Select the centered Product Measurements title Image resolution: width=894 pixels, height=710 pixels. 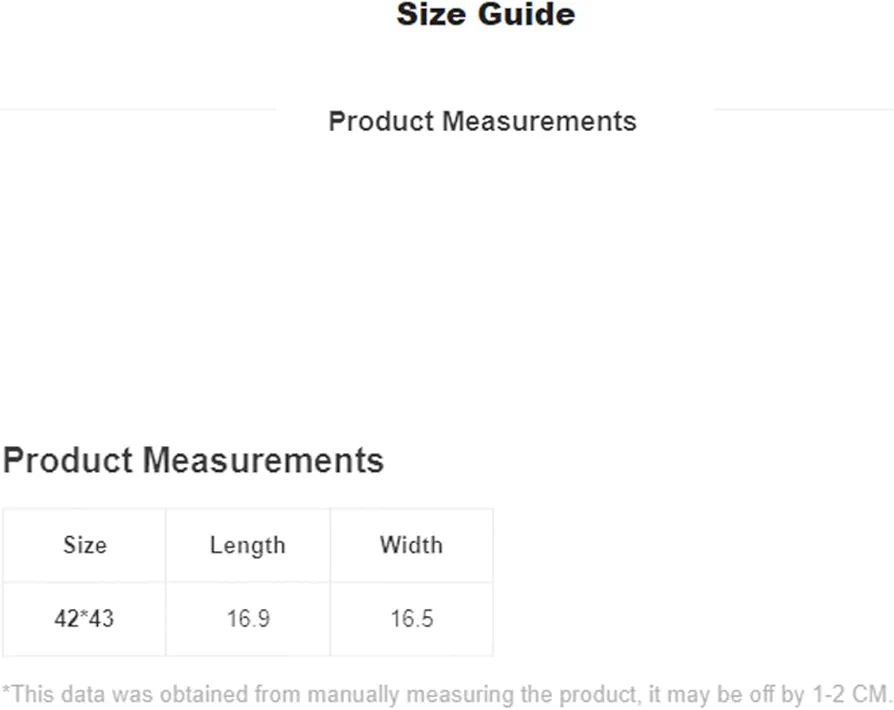[482, 121]
